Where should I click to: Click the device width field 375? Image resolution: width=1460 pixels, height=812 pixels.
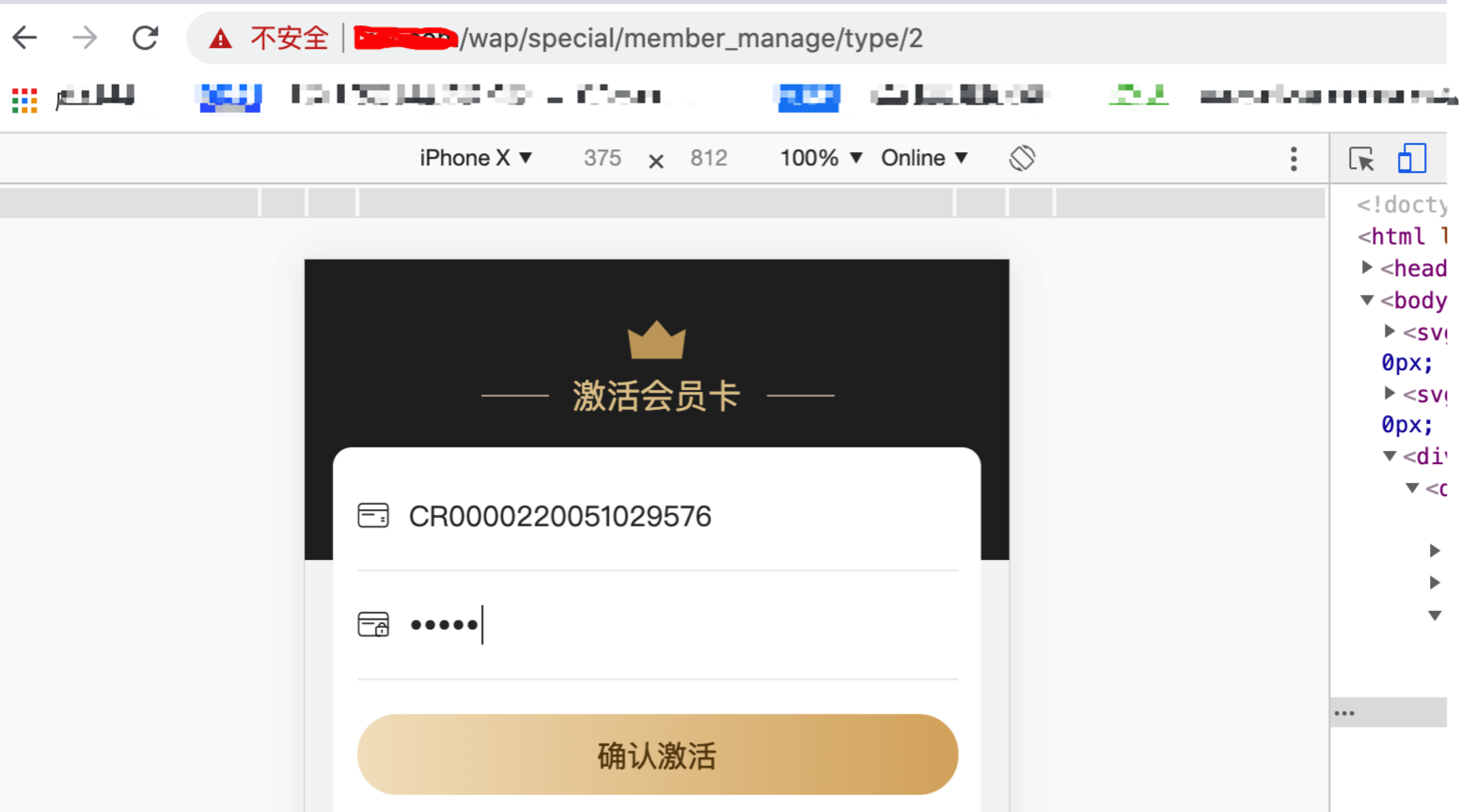(603, 158)
